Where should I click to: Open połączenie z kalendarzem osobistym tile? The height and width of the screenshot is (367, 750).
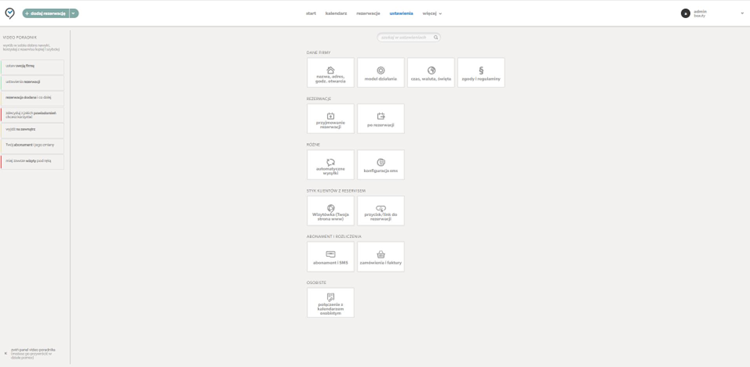(x=331, y=302)
